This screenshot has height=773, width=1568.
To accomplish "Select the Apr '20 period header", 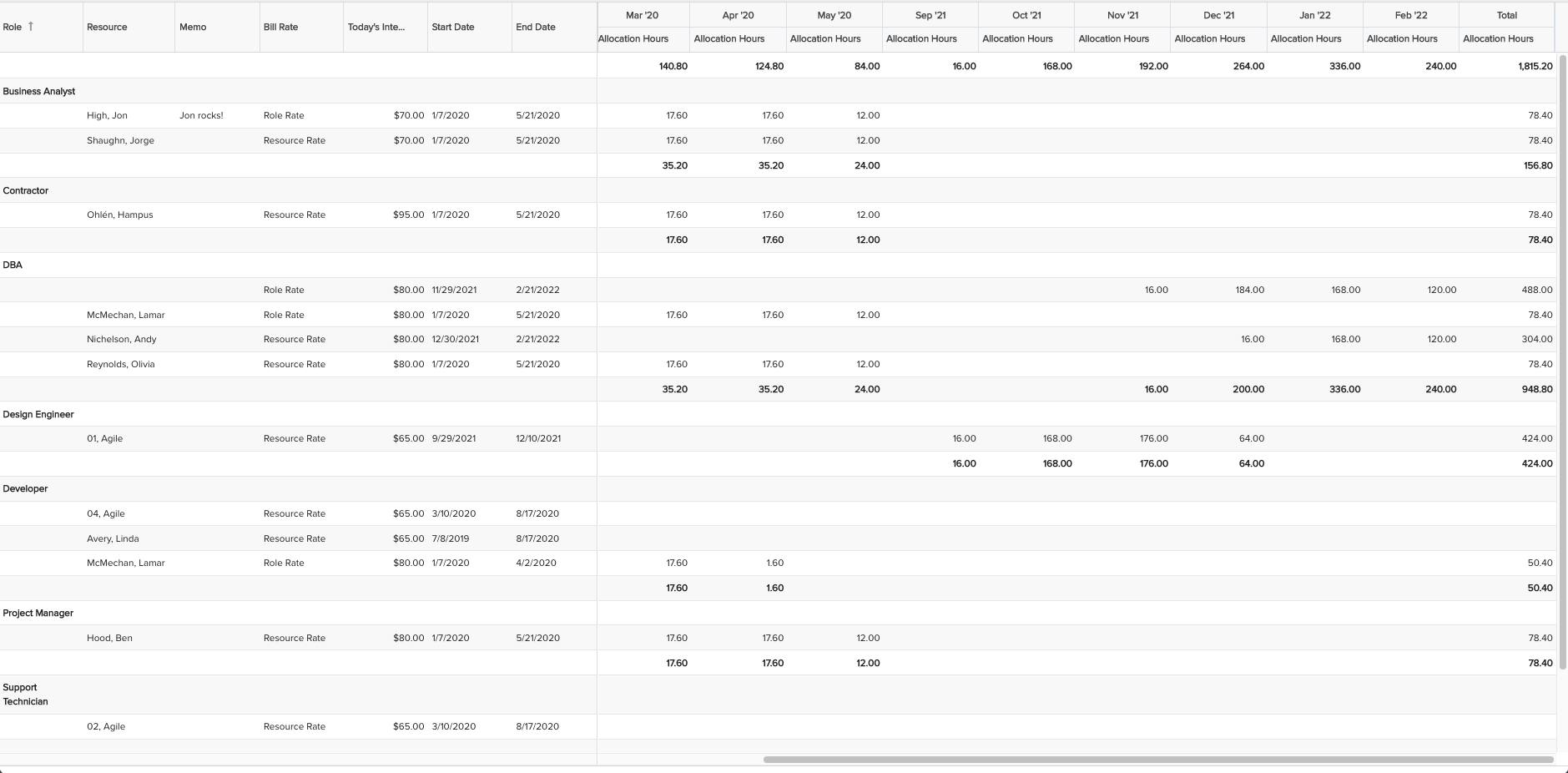I will (x=738, y=15).
